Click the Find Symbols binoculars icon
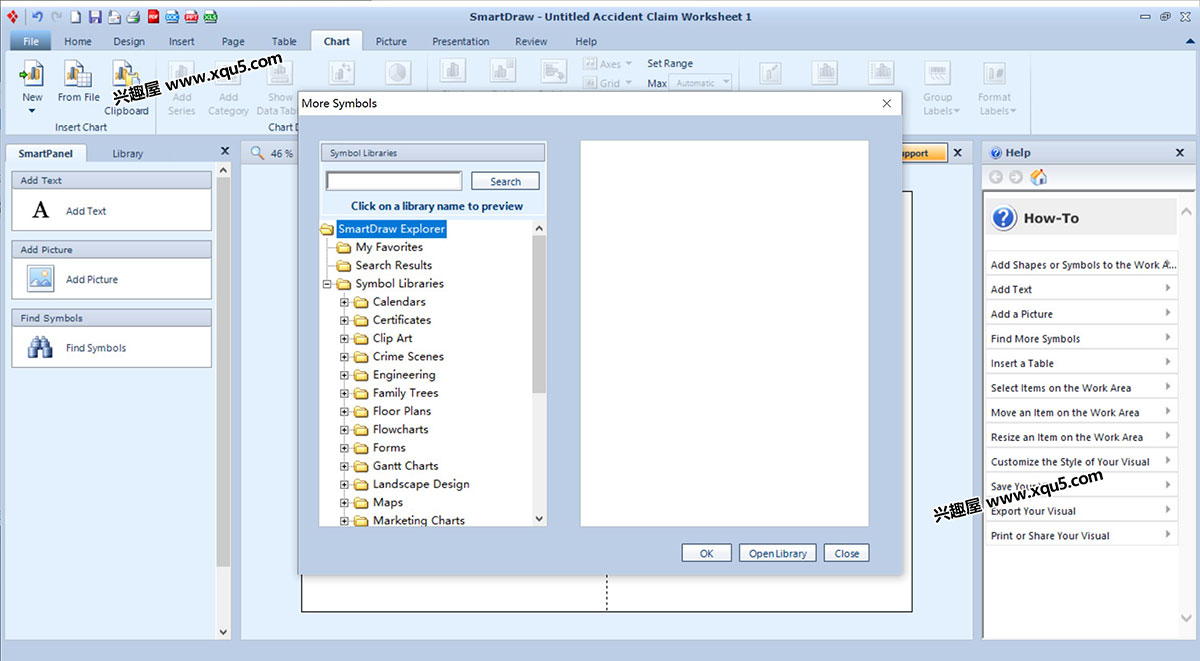 click(40, 348)
